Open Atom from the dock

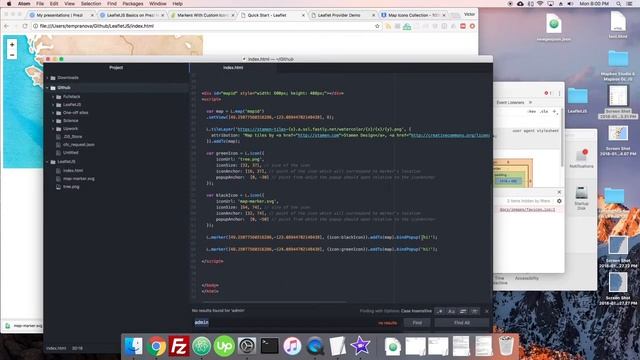pyautogui.click(x=201, y=346)
